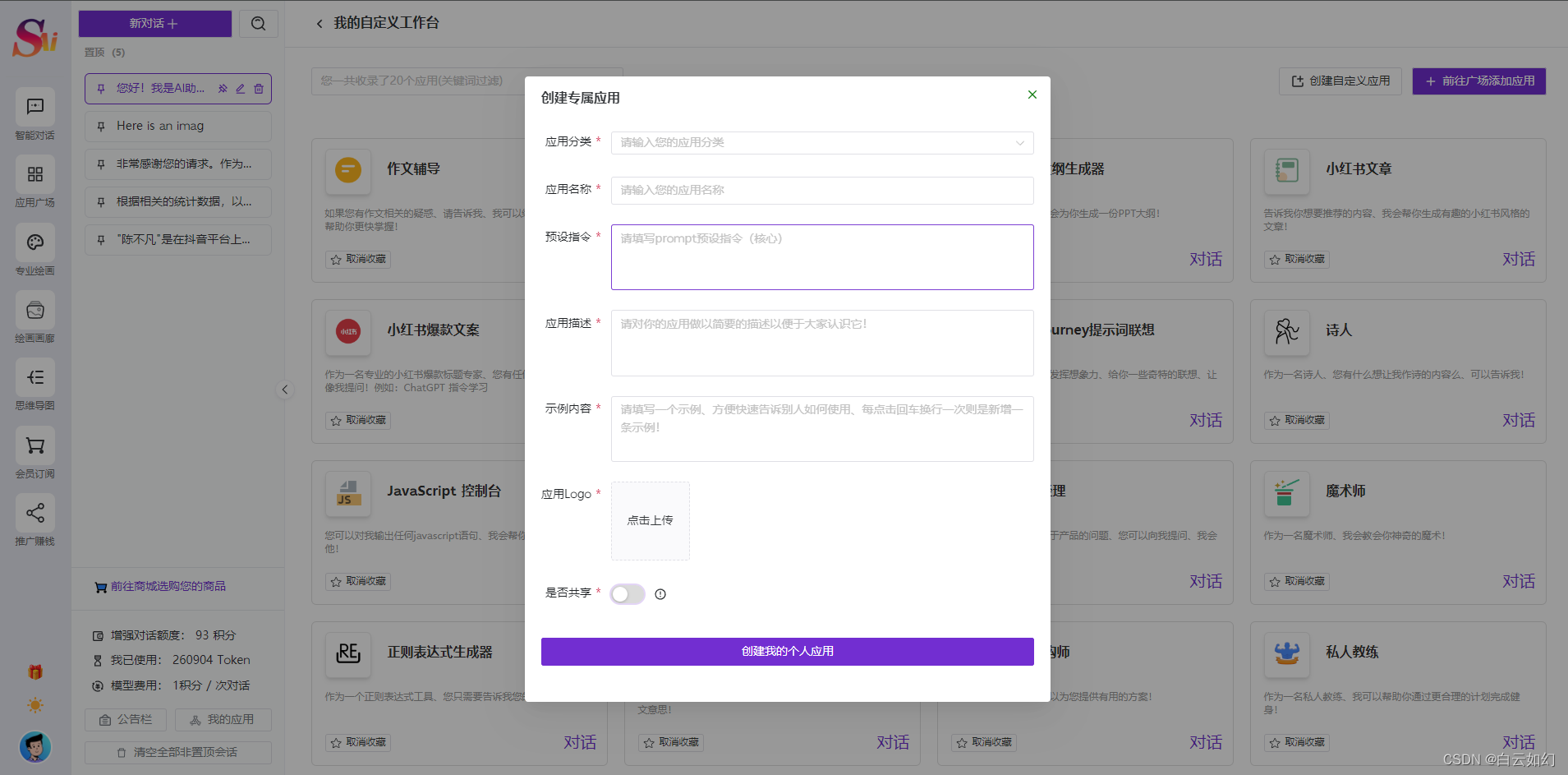
Task: Click the 魔术师 app icon
Action: 1287,492
